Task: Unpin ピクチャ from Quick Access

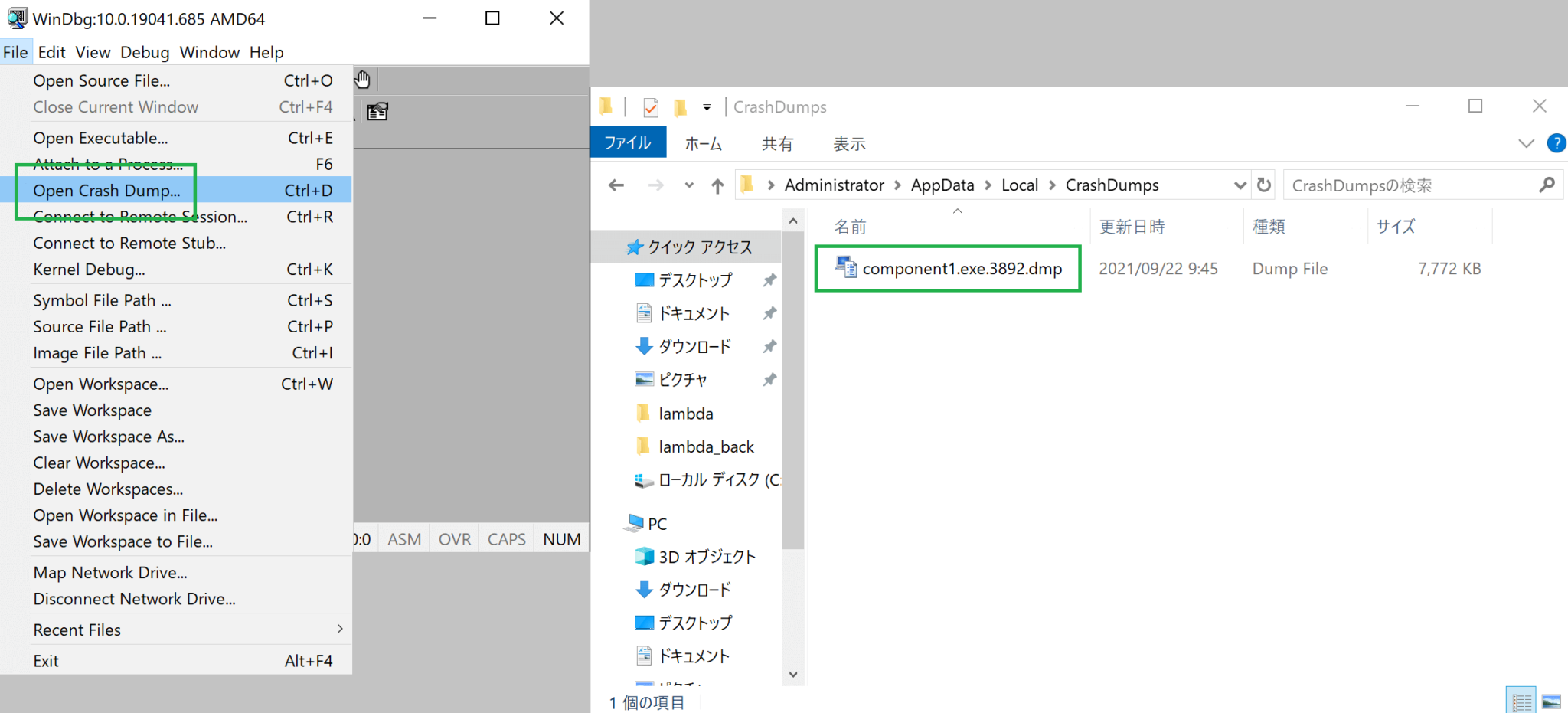Action: tap(769, 379)
